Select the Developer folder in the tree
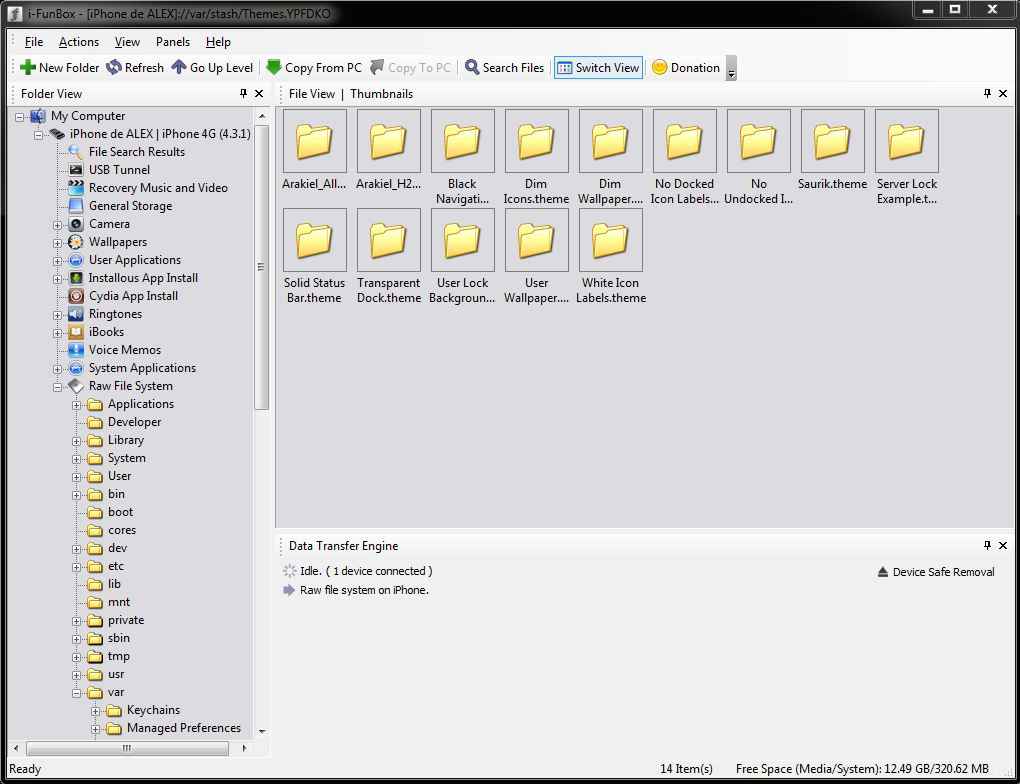The height and width of the screenshot is (784, 1020). pos(134,422)
